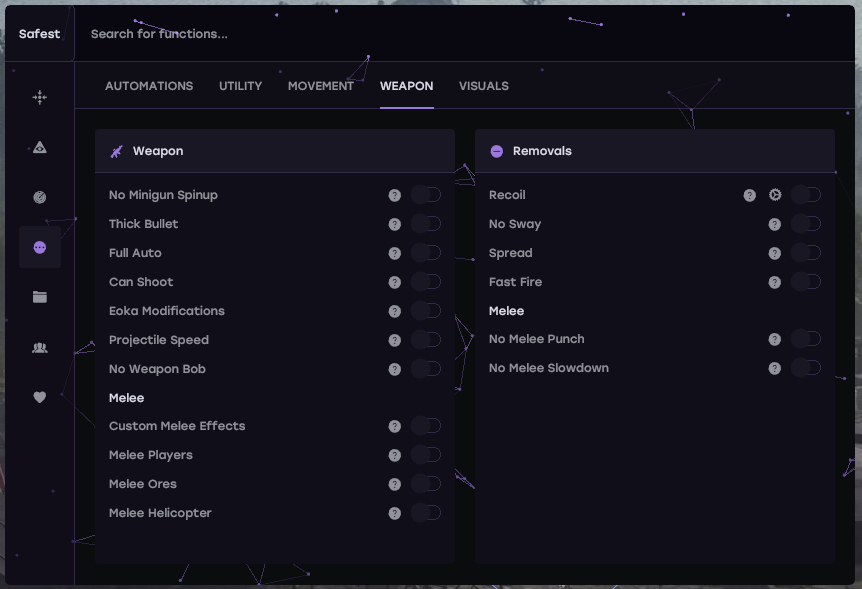Select the radar icon in the sidebar
862x589 pixels.
(40, 197)
